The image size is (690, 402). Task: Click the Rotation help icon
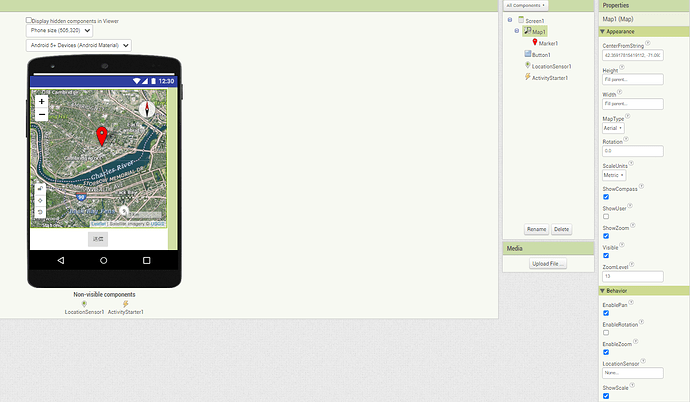click(626, 139)
